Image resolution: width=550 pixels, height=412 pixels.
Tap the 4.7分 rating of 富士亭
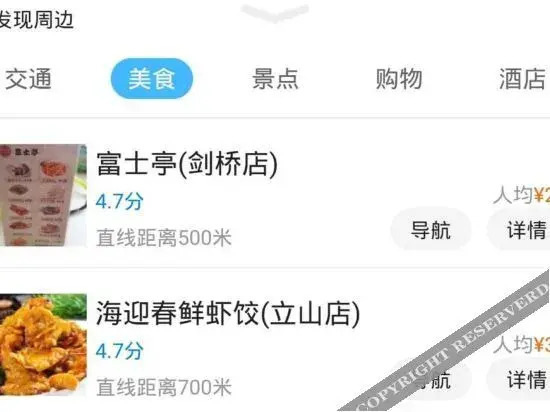pyautogui.click(x=120, y=201)
